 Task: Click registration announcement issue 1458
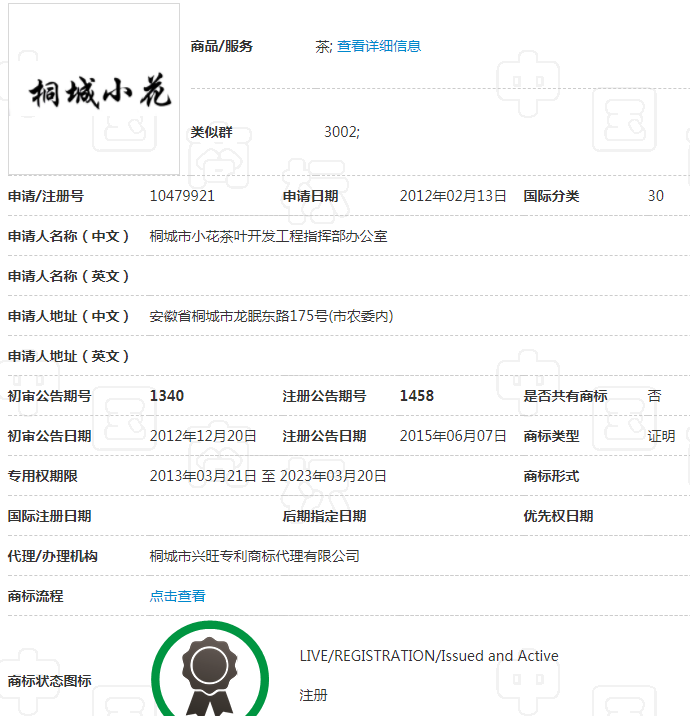click(x=416, y=396)
